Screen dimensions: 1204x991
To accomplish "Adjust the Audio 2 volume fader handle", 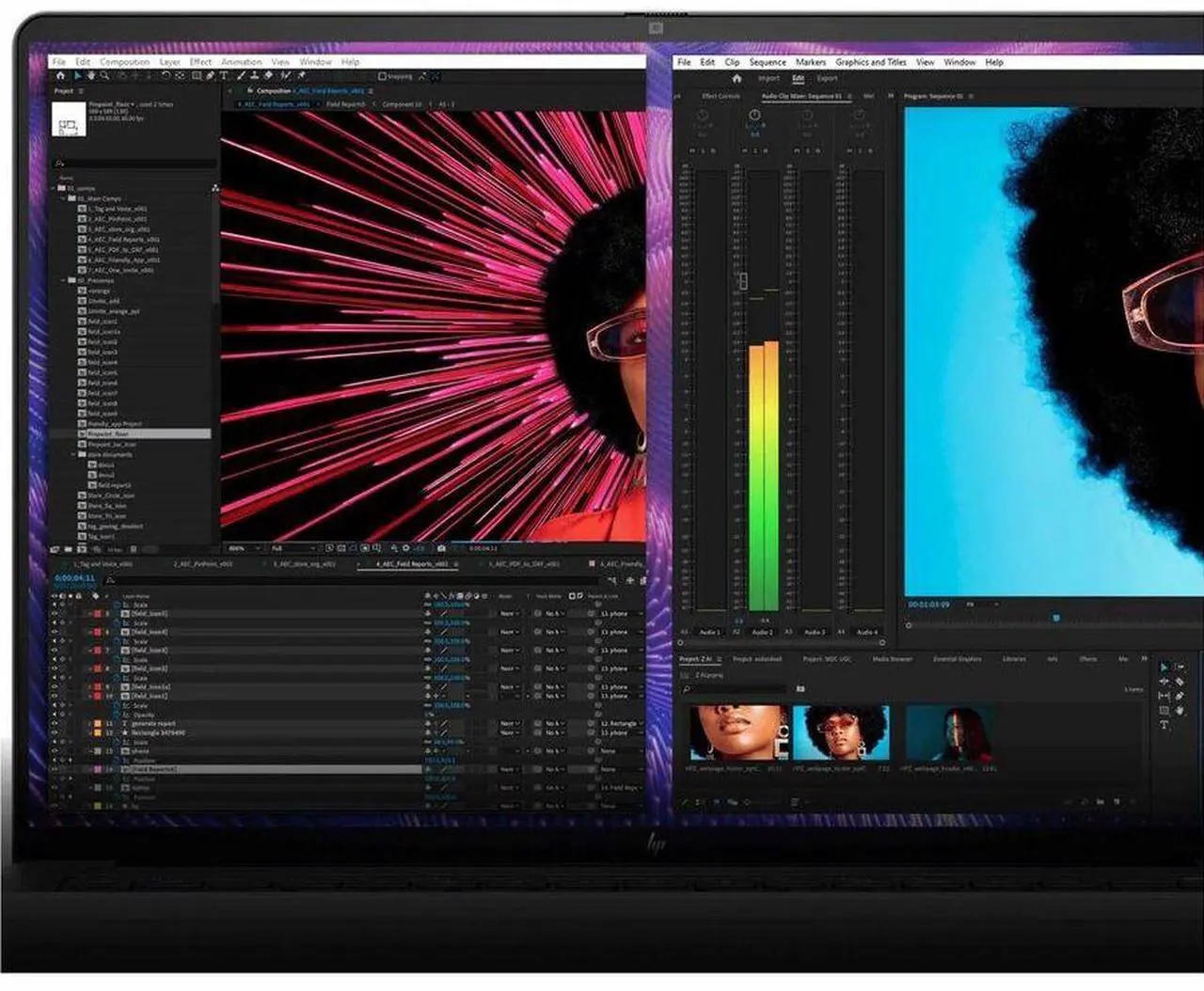I will (x=742, y=281).
